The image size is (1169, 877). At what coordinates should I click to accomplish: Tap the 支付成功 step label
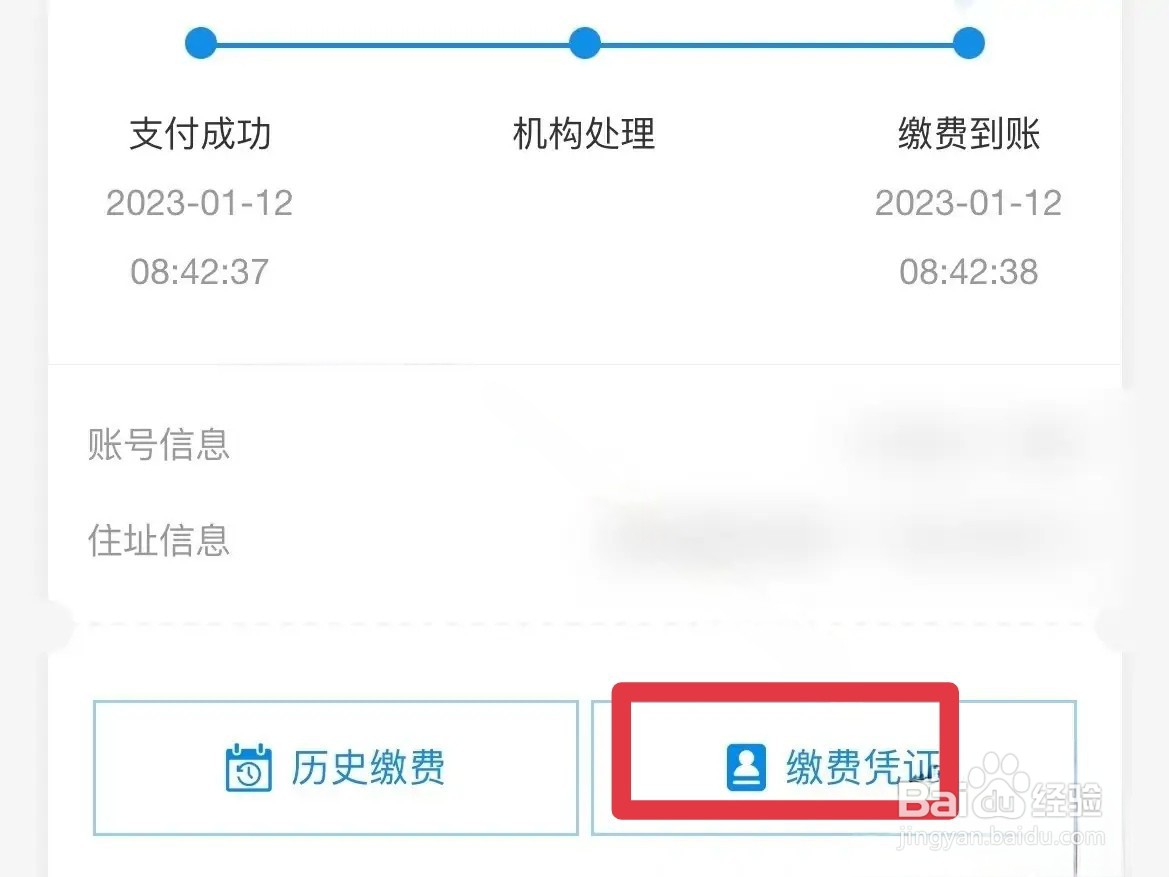coord(200,133)
